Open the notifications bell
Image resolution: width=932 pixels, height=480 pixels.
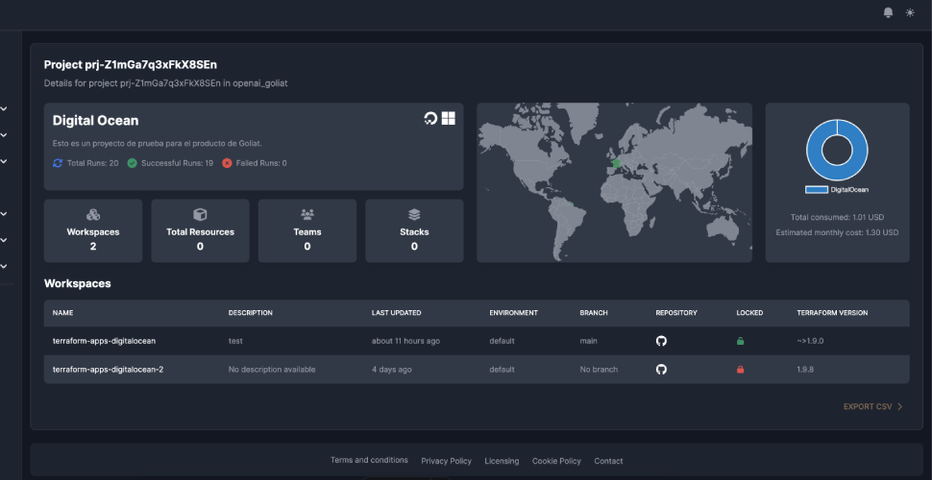pos(888,12)
